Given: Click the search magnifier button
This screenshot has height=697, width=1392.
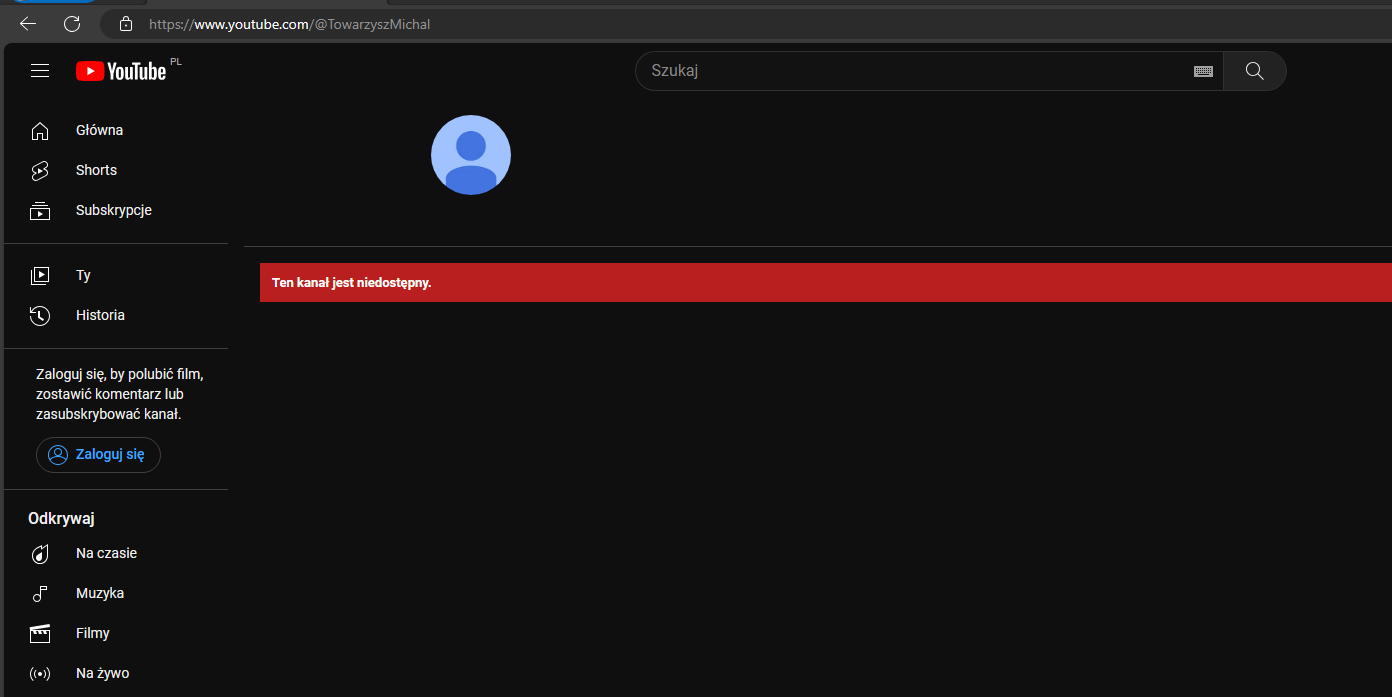Looking at the screenshot, I should [x=1254, y=71].
